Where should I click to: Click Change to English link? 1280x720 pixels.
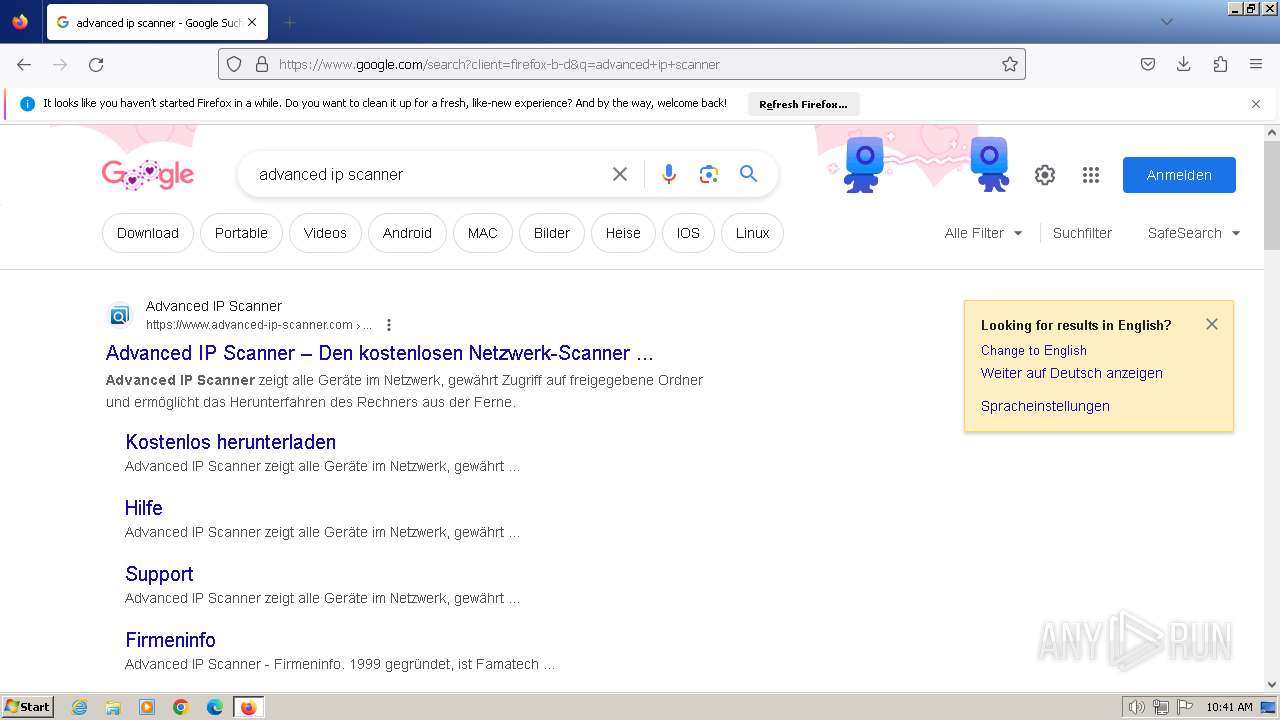pyautogui.click(x=1033, y=350)
